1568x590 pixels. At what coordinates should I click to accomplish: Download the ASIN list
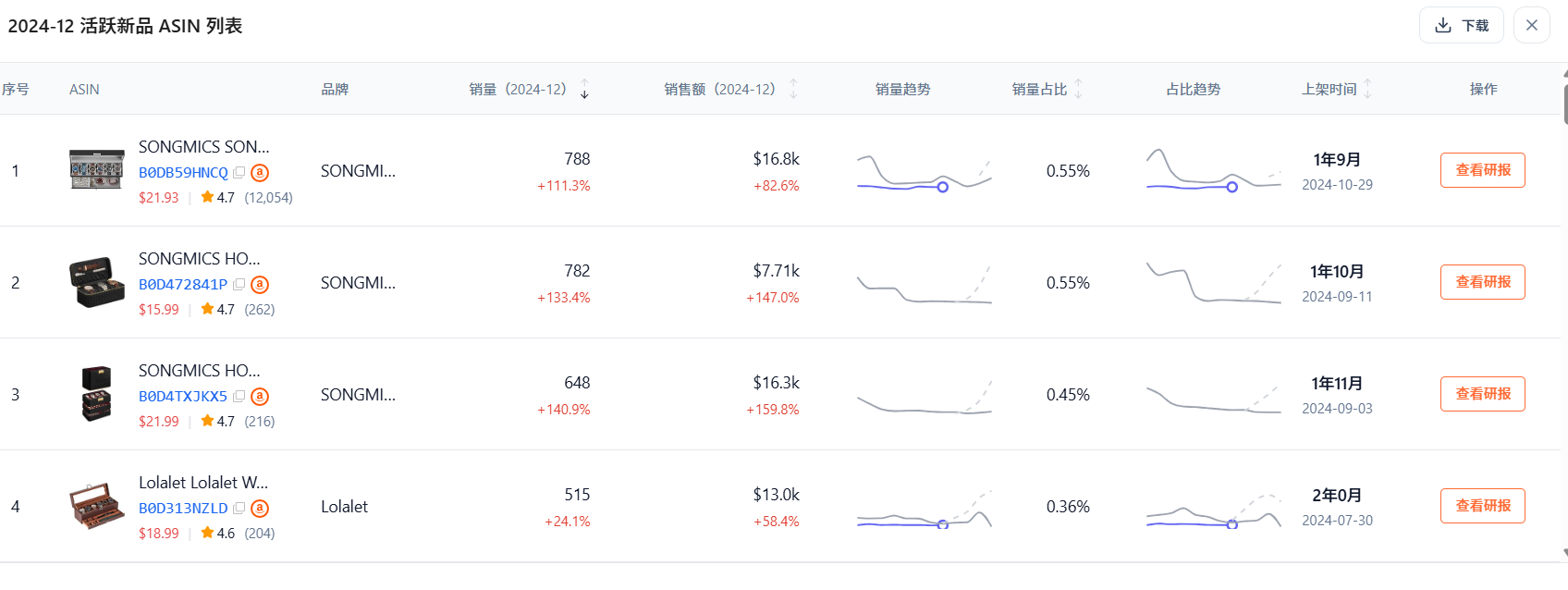pyautogui.click(x=1461, y=25)
